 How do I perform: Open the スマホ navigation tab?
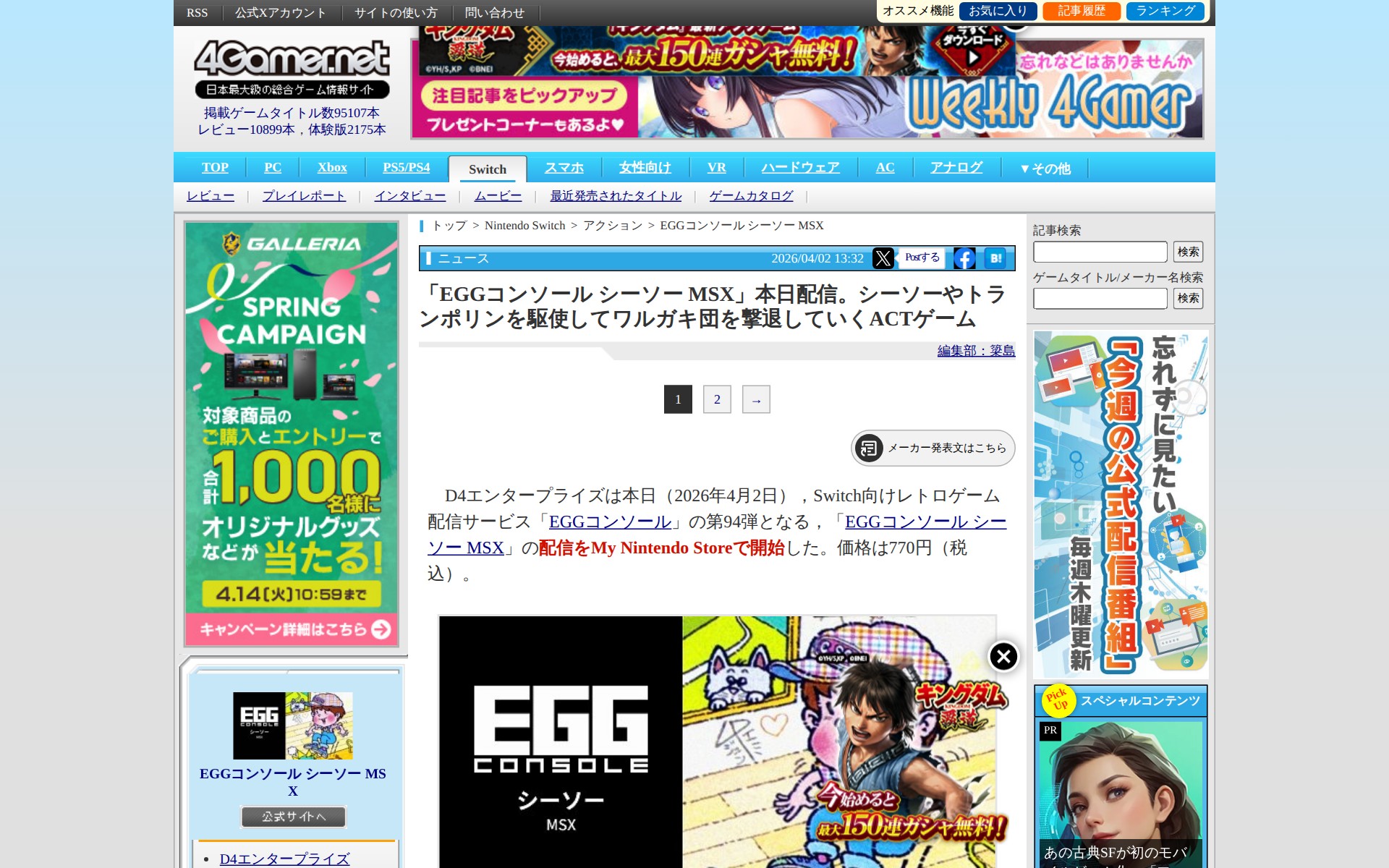[564, 168]
